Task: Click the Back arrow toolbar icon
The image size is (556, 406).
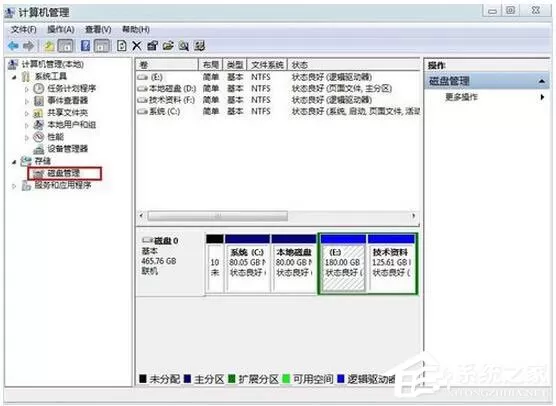Action: click(x=13, y=46)
